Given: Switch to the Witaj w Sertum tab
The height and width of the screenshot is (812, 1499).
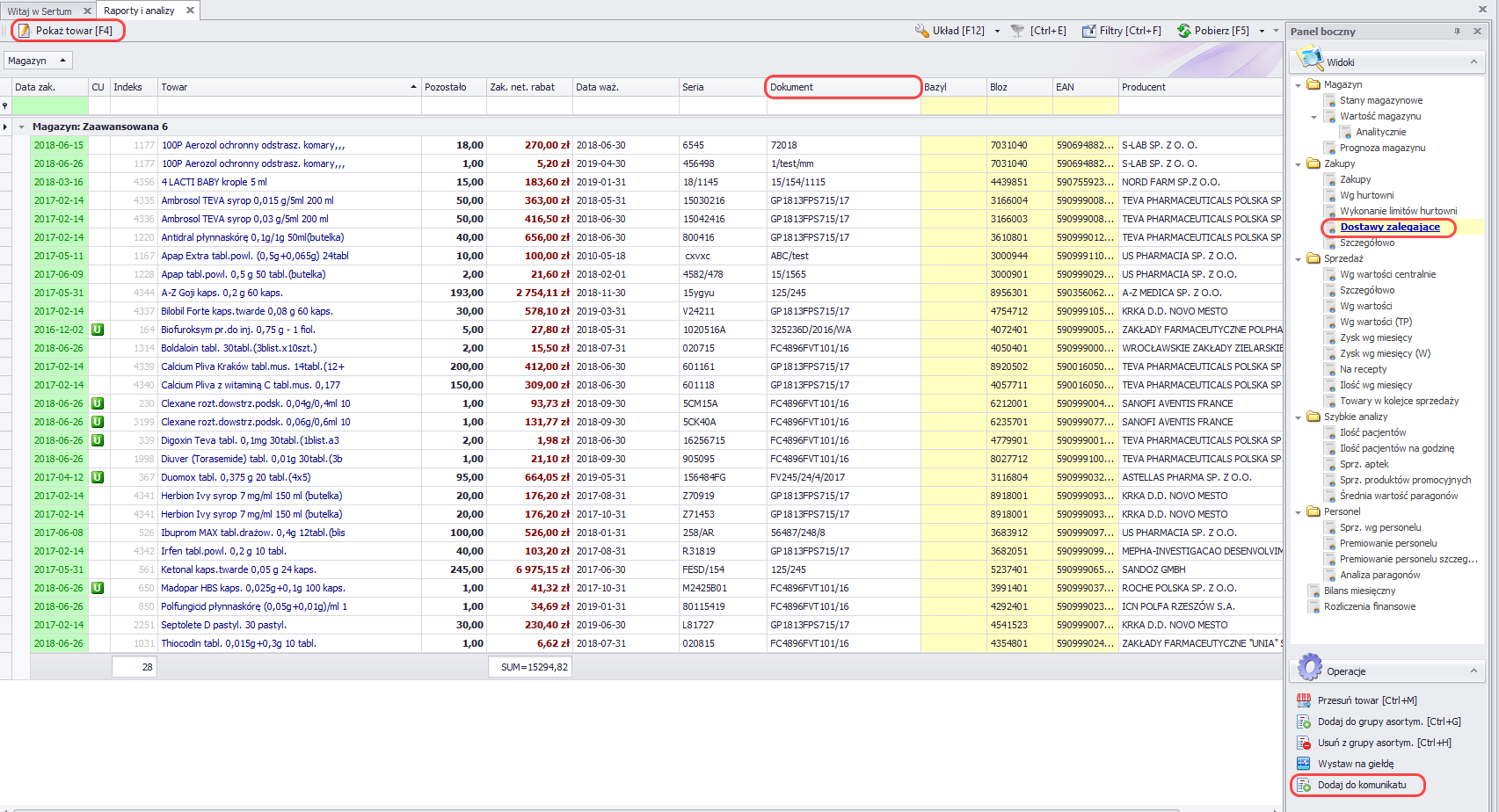Looking at the screenshot, I should coord(40,11).
